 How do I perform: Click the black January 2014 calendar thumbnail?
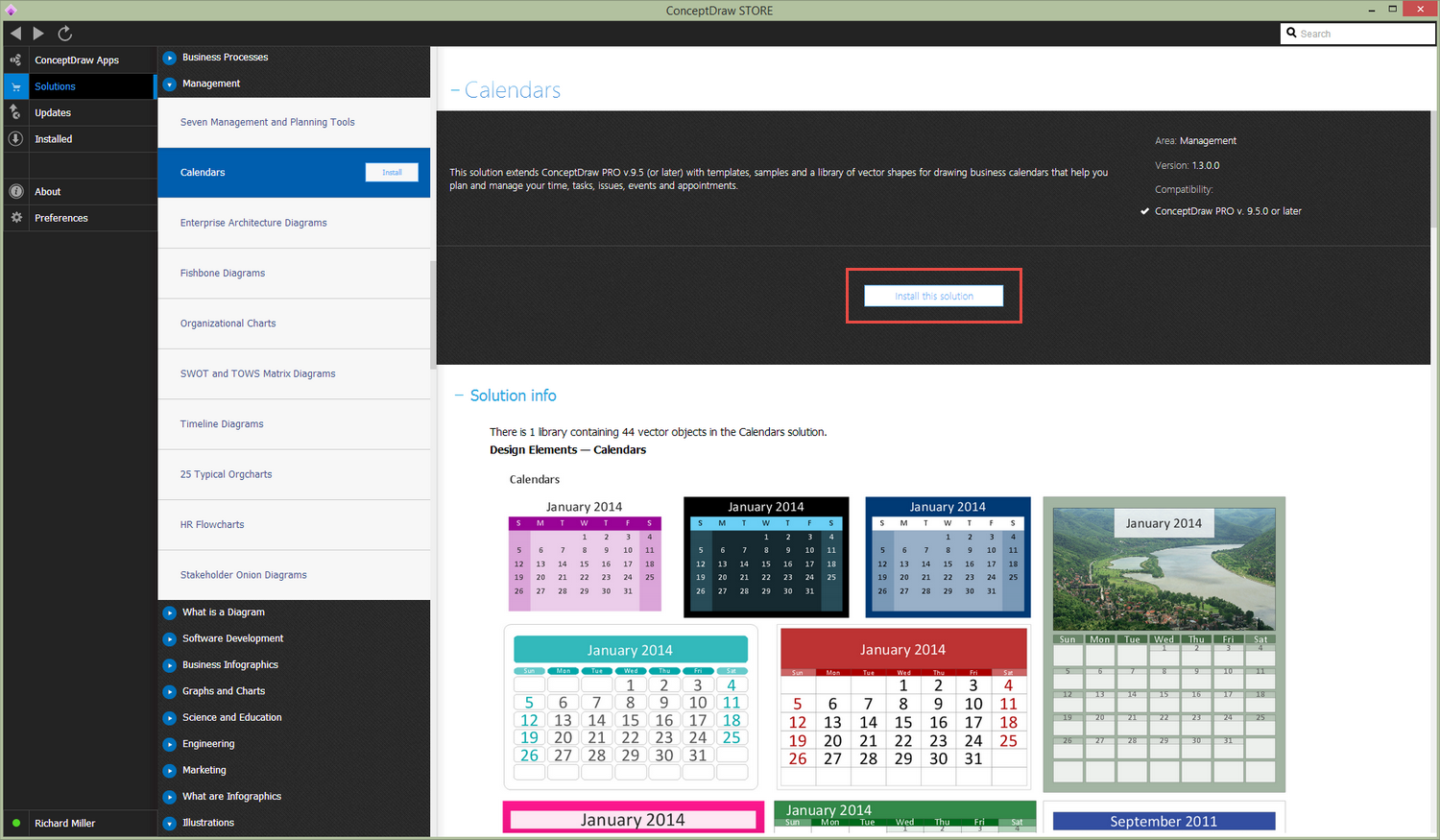(x=766, y=557)
